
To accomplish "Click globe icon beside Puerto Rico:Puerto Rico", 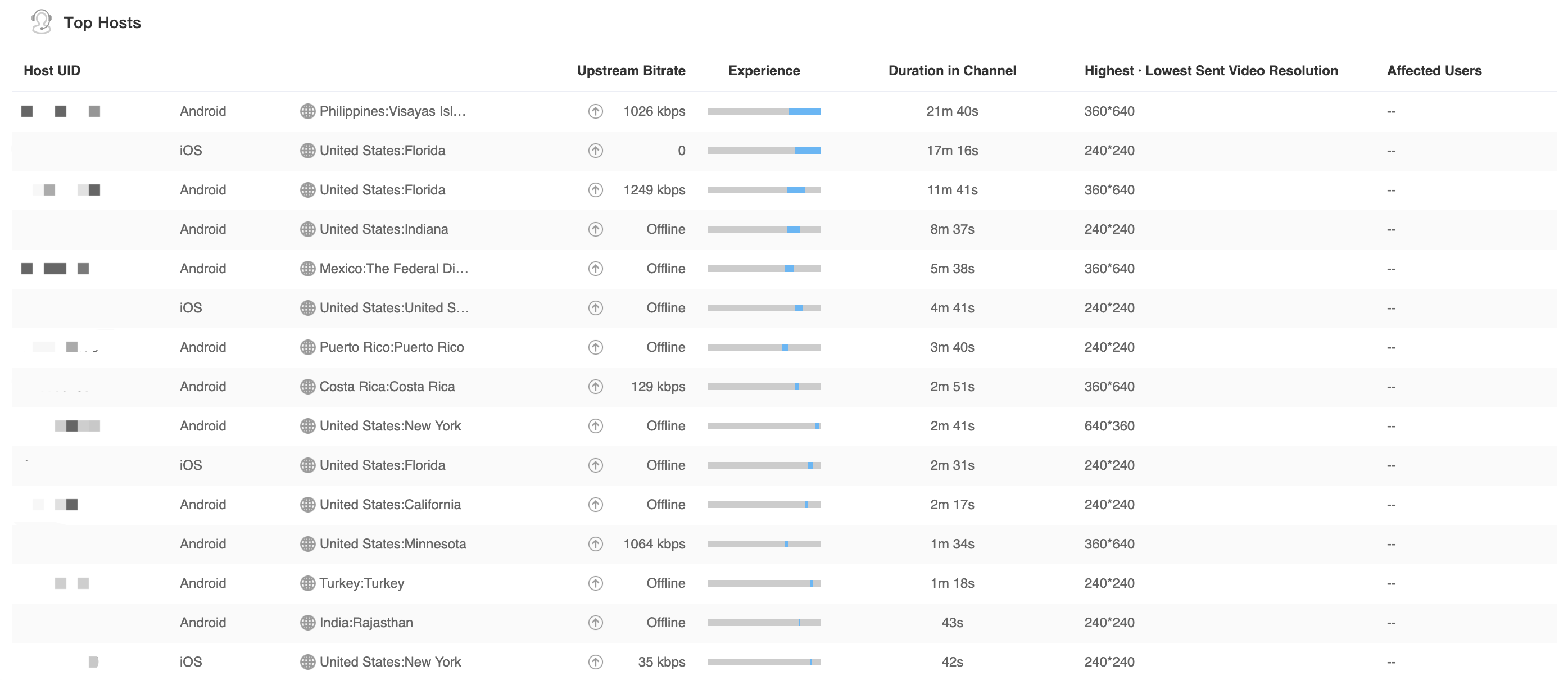I will tap(307, 347).
